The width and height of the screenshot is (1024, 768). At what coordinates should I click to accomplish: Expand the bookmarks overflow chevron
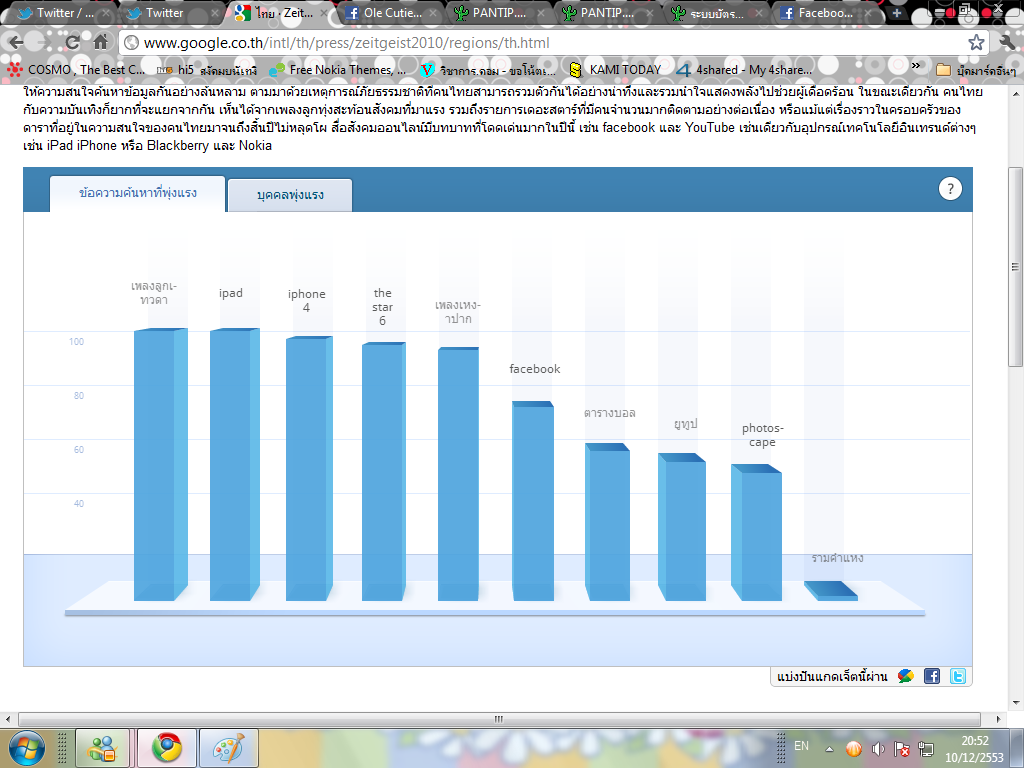point(916,65)
